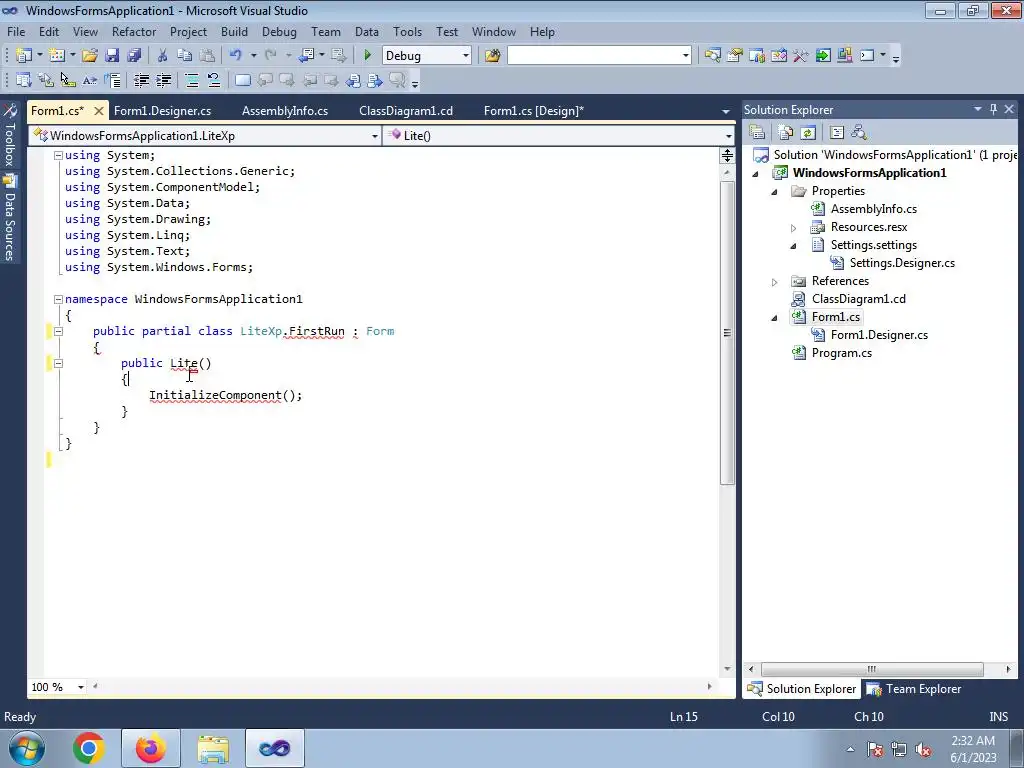Click the Open File folder icon
This screenshot has width=1024, height=768.
[x=90, y=56]
